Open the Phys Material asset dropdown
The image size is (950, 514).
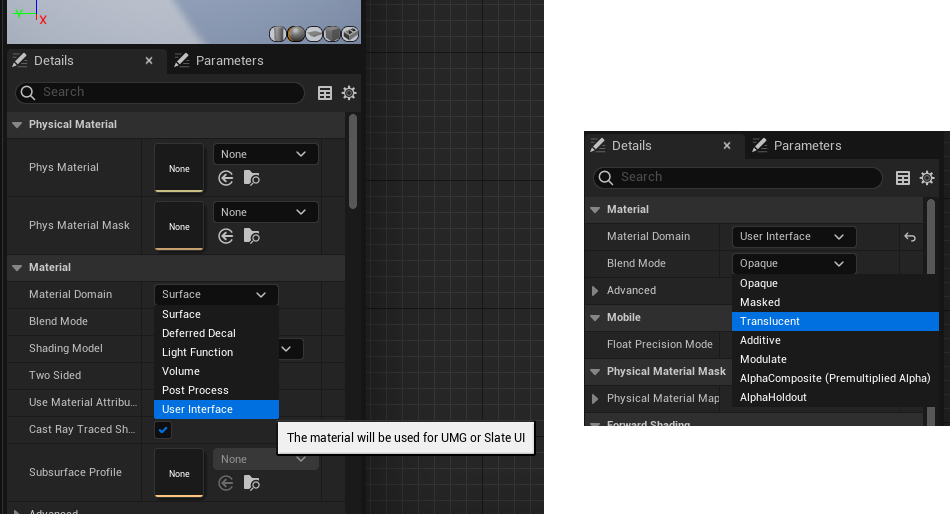265,154
